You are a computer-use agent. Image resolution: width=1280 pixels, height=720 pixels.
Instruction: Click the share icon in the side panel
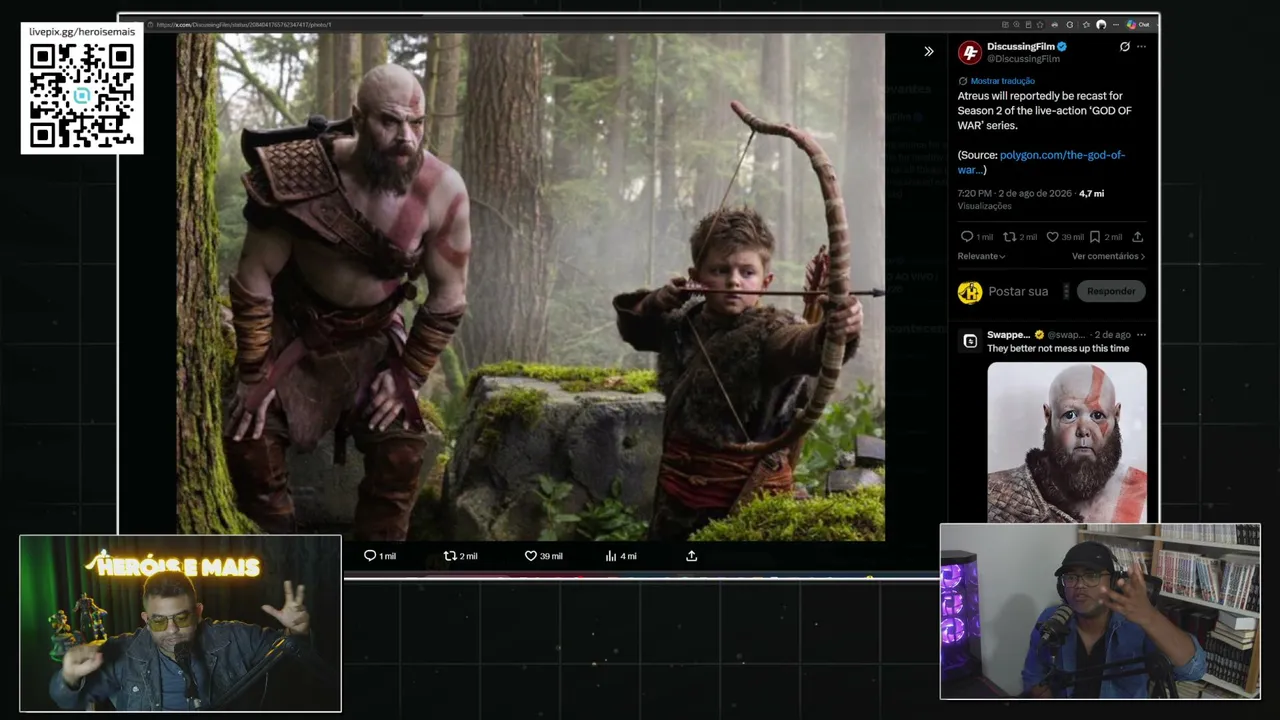click(1137, 237)
